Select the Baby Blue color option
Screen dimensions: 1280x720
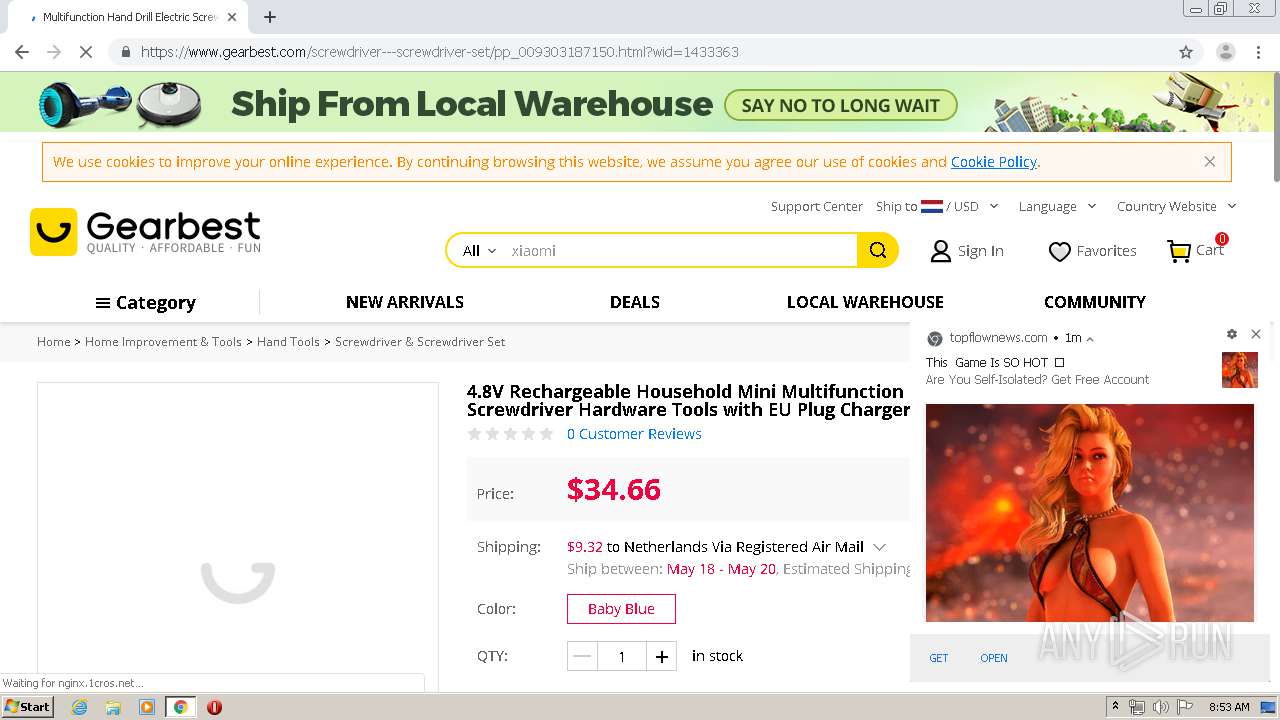pos(621,609)
